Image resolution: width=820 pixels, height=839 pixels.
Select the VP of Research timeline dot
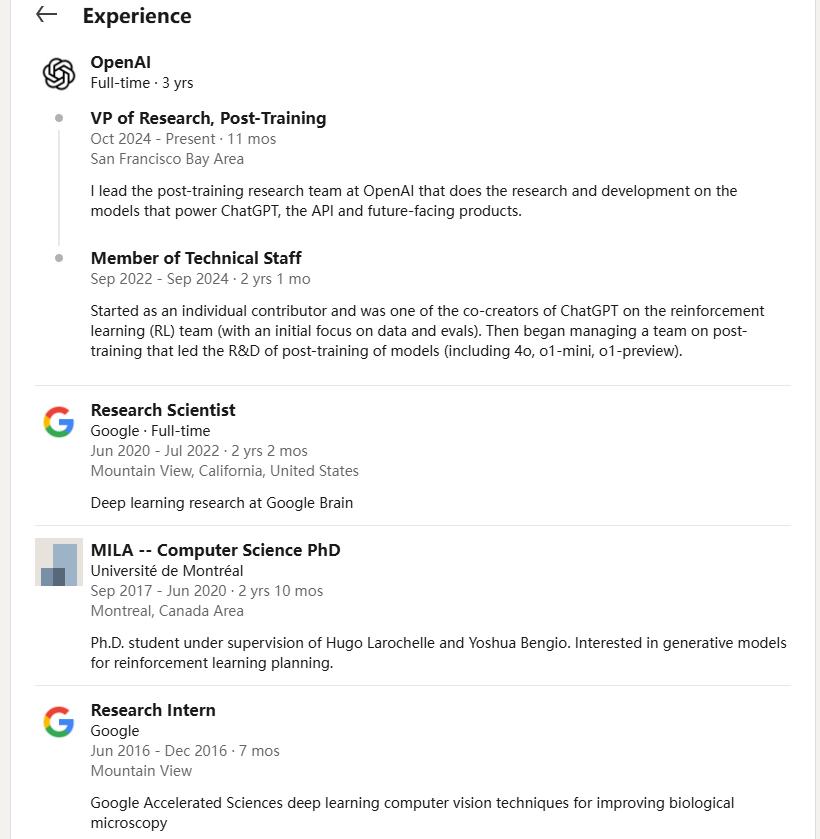pos(59,118)
